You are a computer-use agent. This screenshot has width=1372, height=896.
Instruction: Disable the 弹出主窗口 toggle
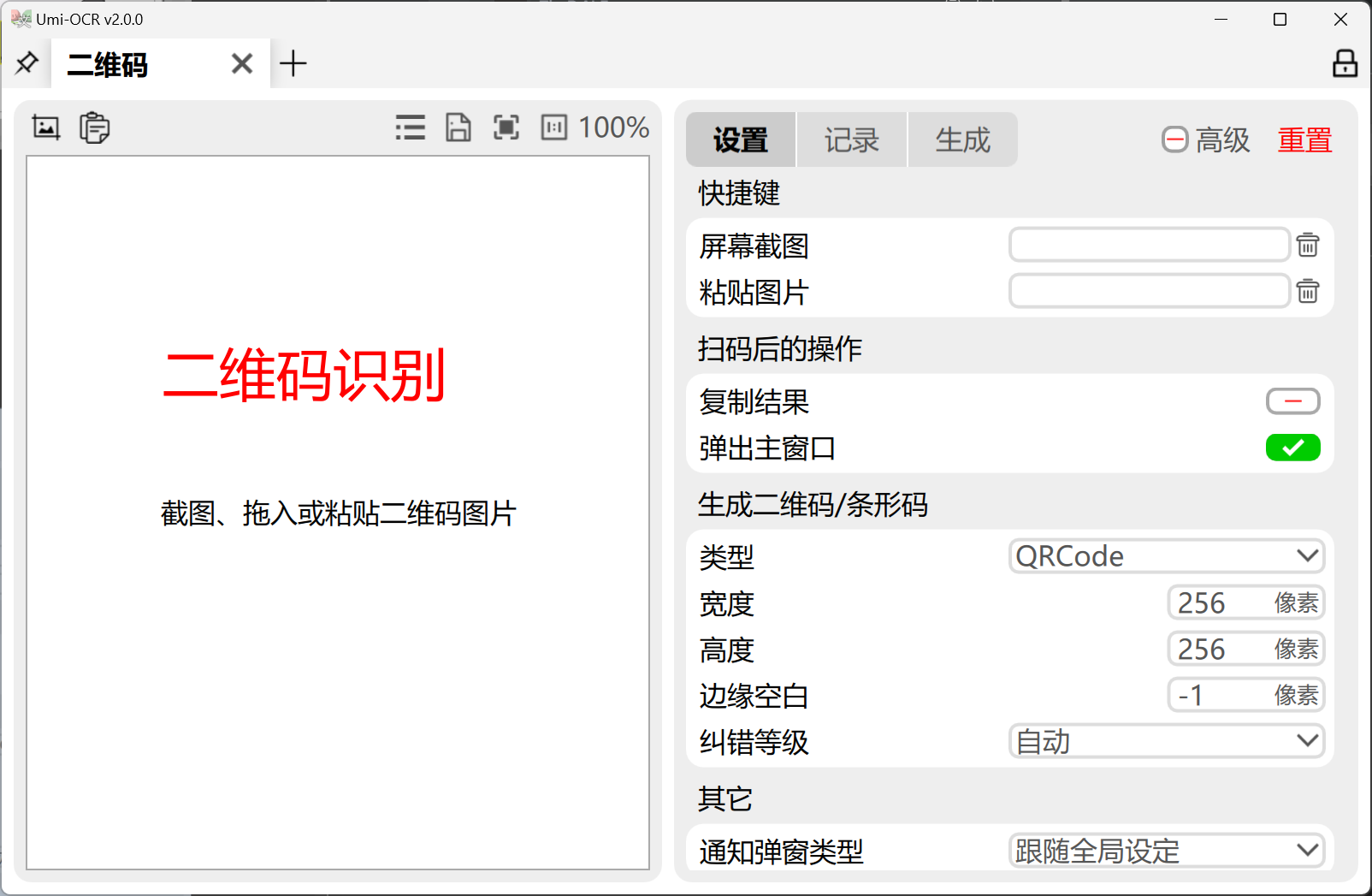tap(1292, 448)
